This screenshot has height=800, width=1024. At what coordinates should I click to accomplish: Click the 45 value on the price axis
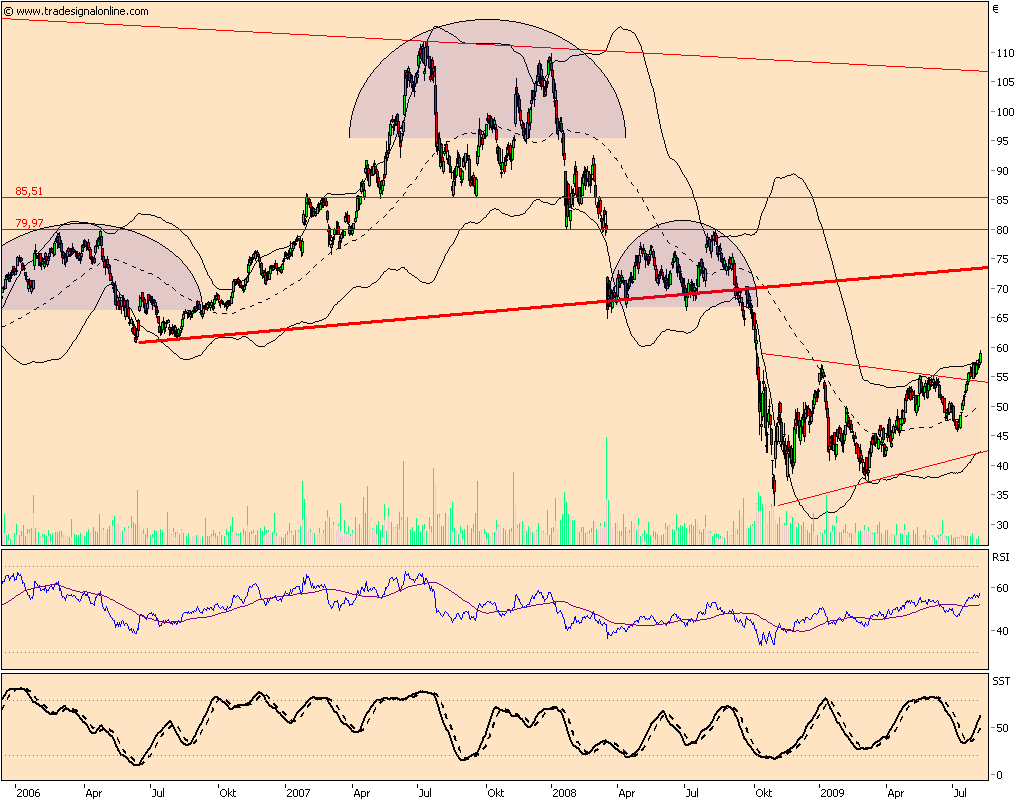[x=1002, y=436]
